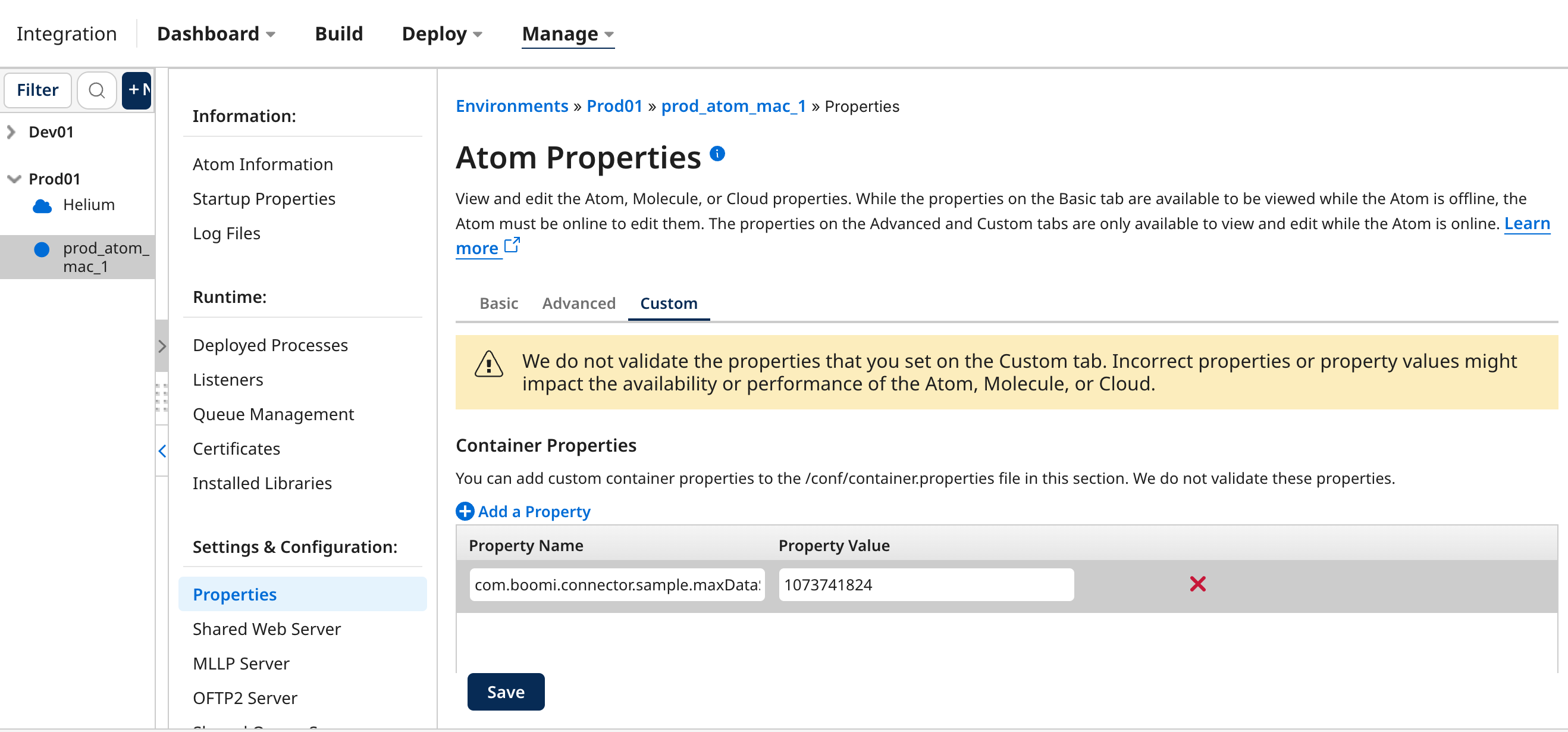
Task: Open the Deploy dropdown menu
Action: click(441, 33)
